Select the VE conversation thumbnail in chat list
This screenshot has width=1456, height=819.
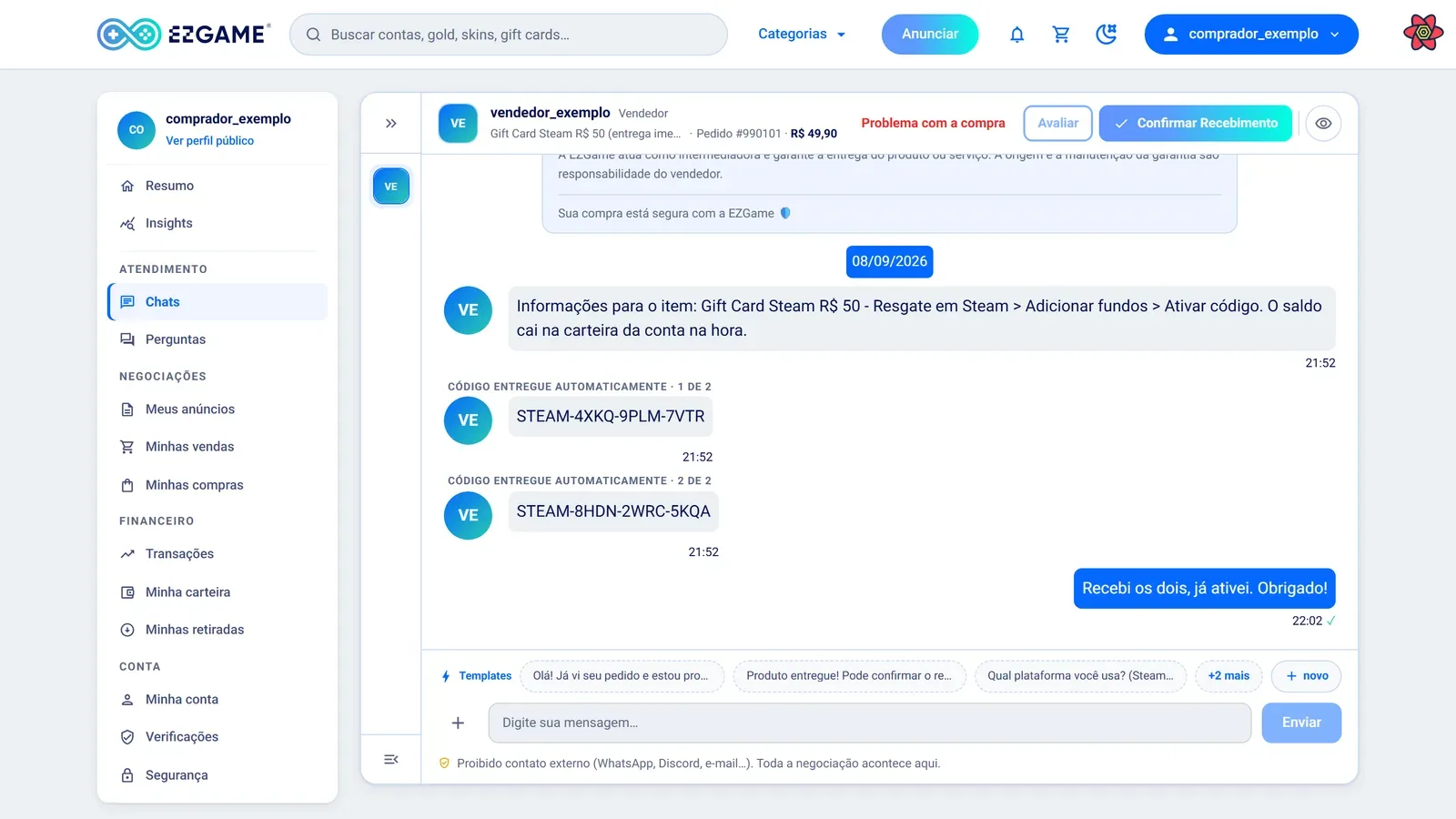coord(391,187)
